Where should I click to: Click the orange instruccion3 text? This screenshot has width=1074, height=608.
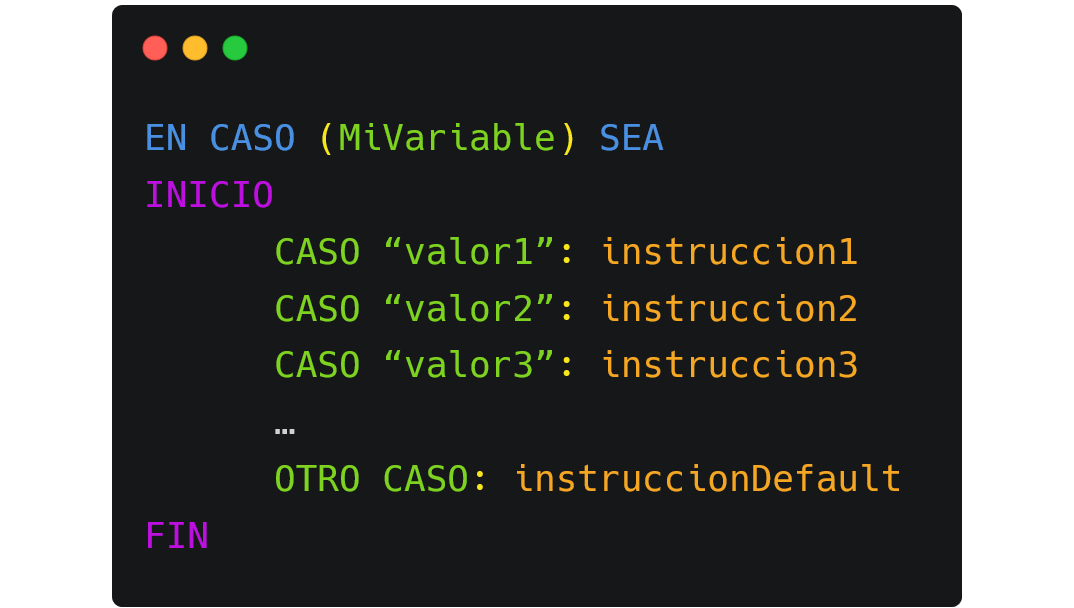pyautogui.click(x=729, y=365)
